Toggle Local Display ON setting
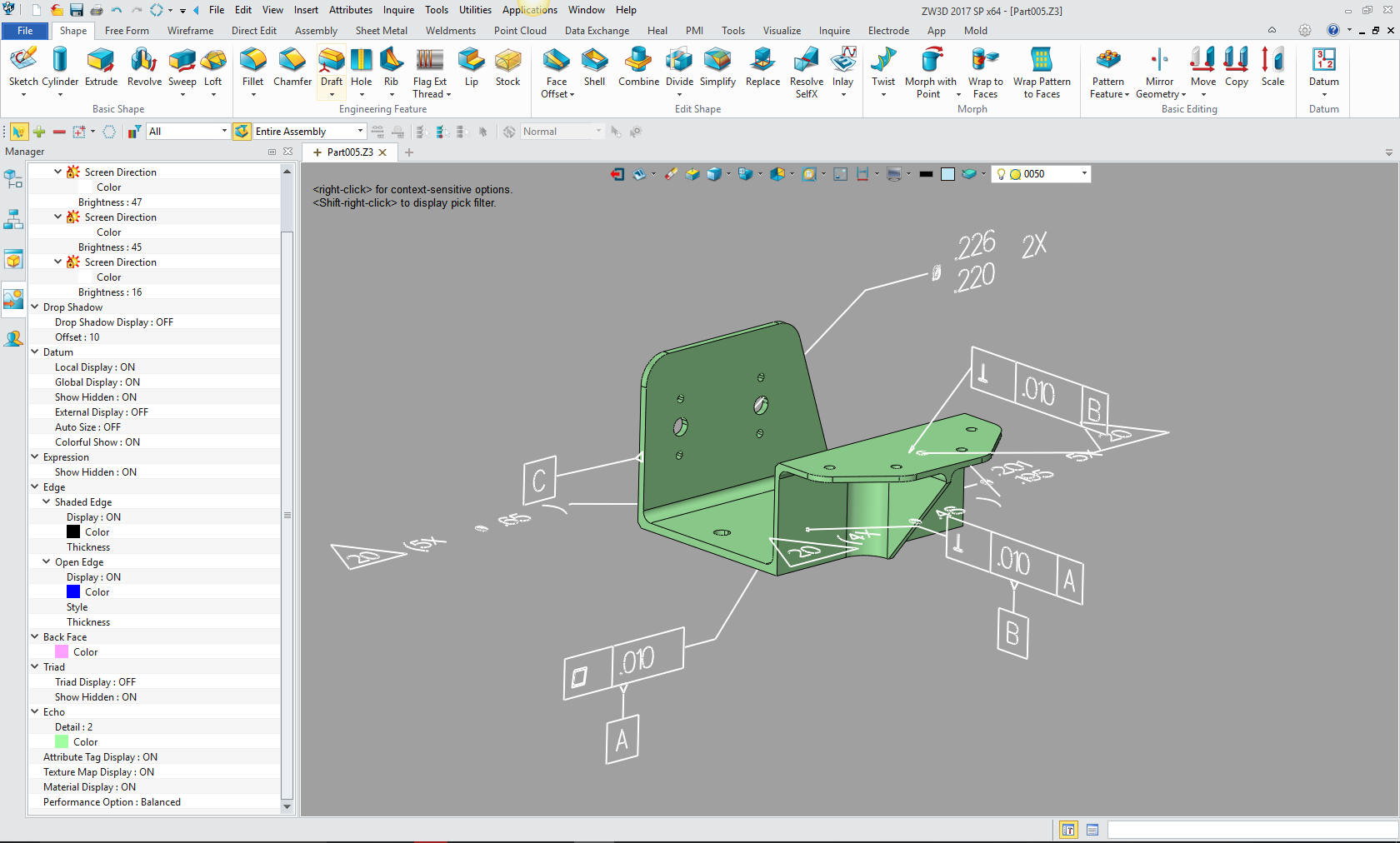Viewport: 1400px width, 843px height. (x=95, y=367)
